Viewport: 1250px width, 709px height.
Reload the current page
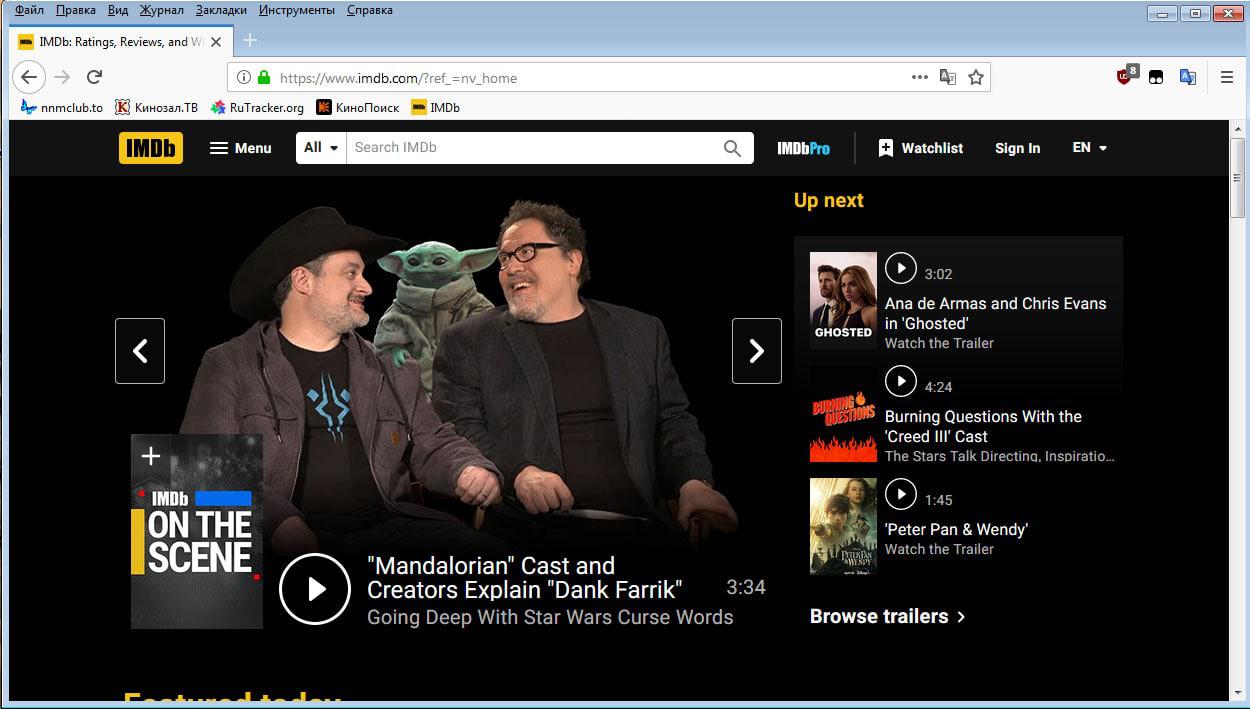point(94,77)
